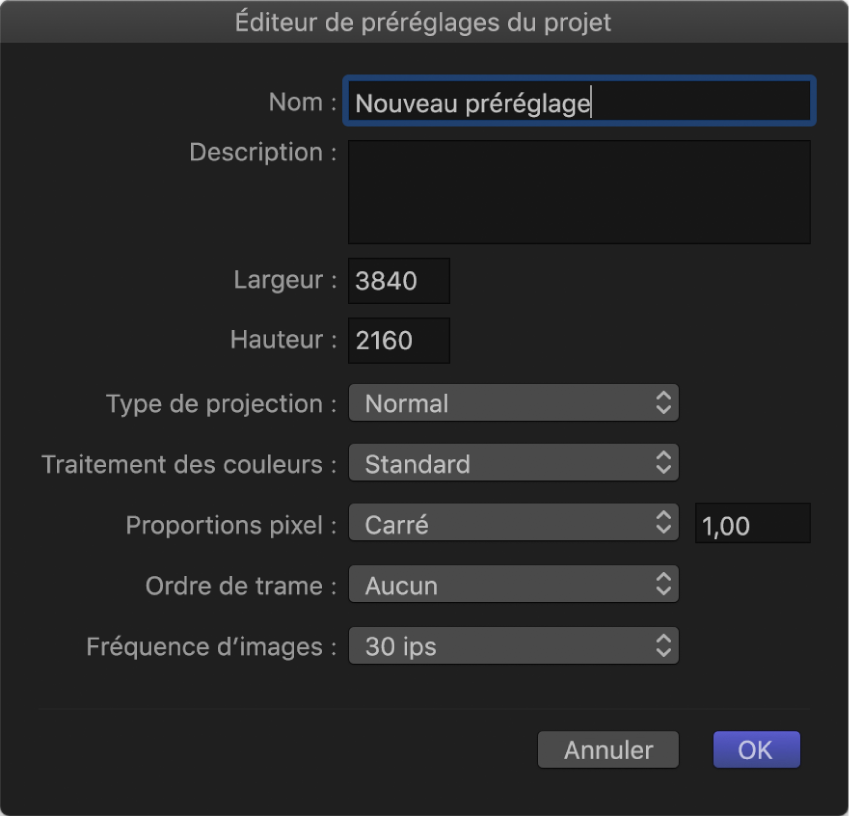Click inside the Description text area
849x817 pixels.
[580, 192]
